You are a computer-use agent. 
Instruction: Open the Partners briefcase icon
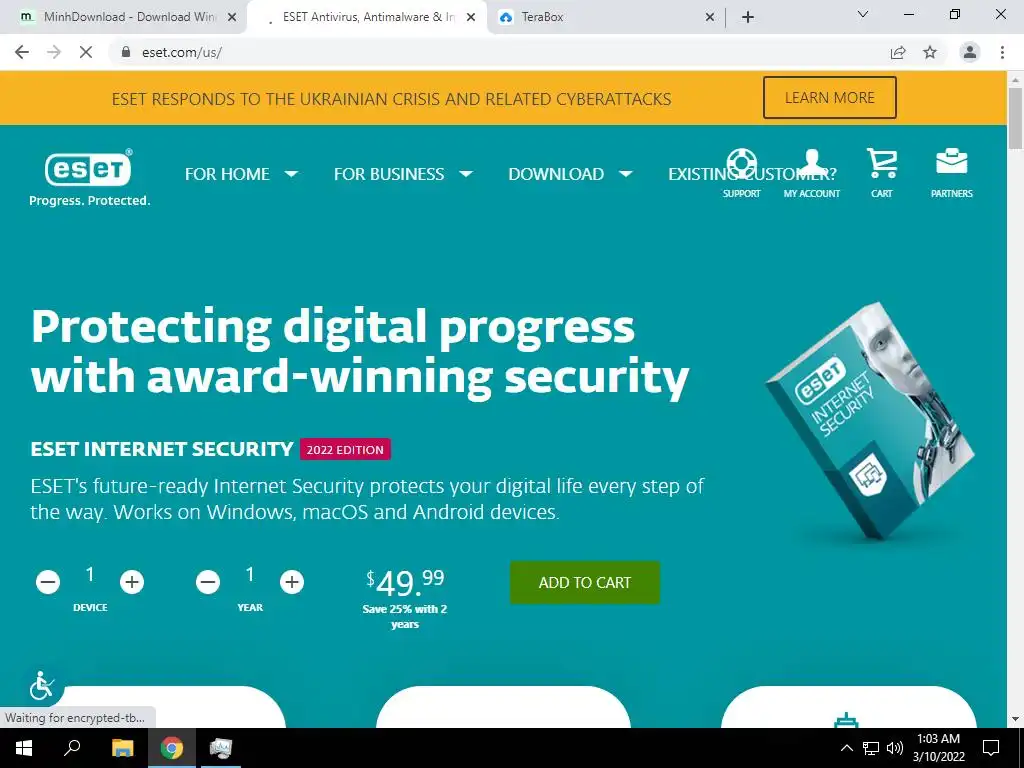coord(952,162)
